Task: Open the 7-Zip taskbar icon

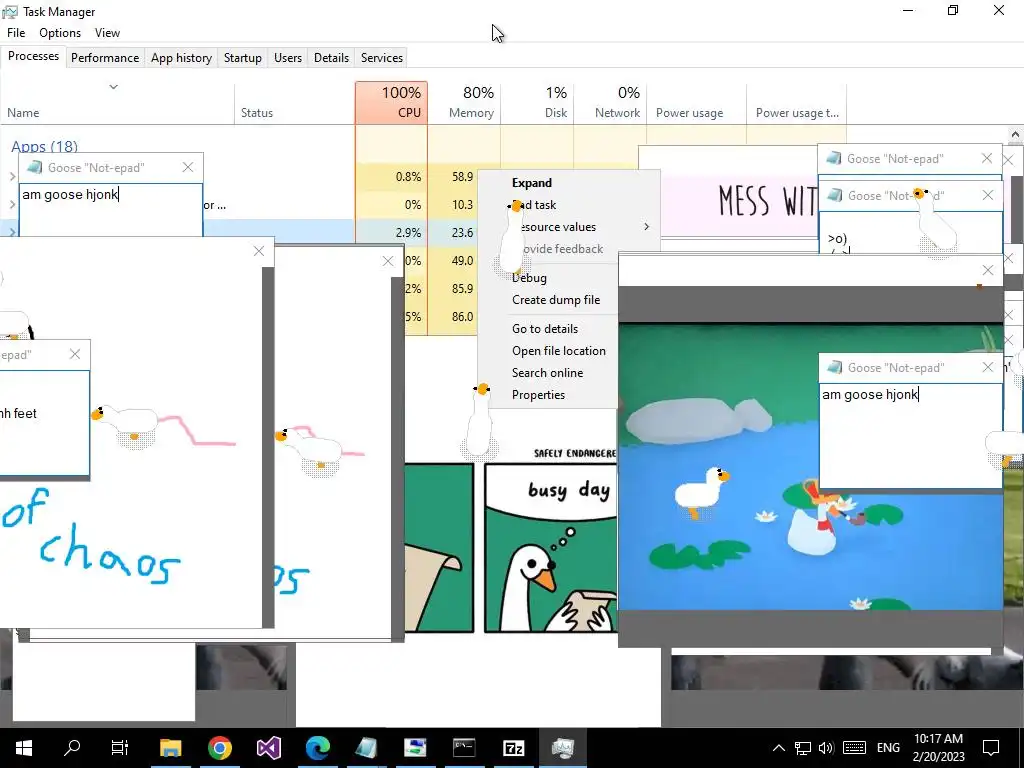Action: click(x=514, y=748)
